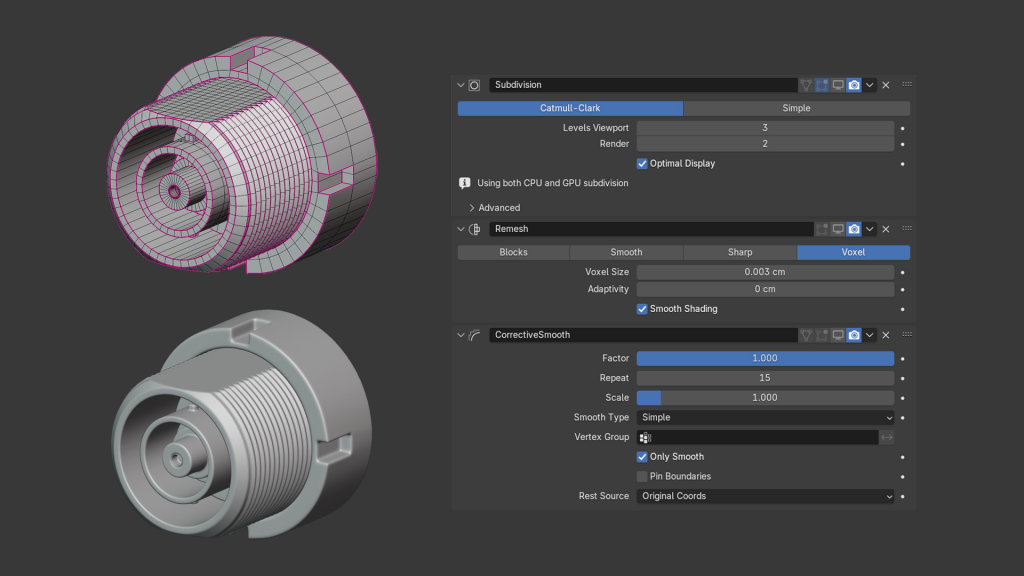Viewport: 1024px width, 576px height.
Task: Select the Simple subdivision type
Action: coord(796,108)
